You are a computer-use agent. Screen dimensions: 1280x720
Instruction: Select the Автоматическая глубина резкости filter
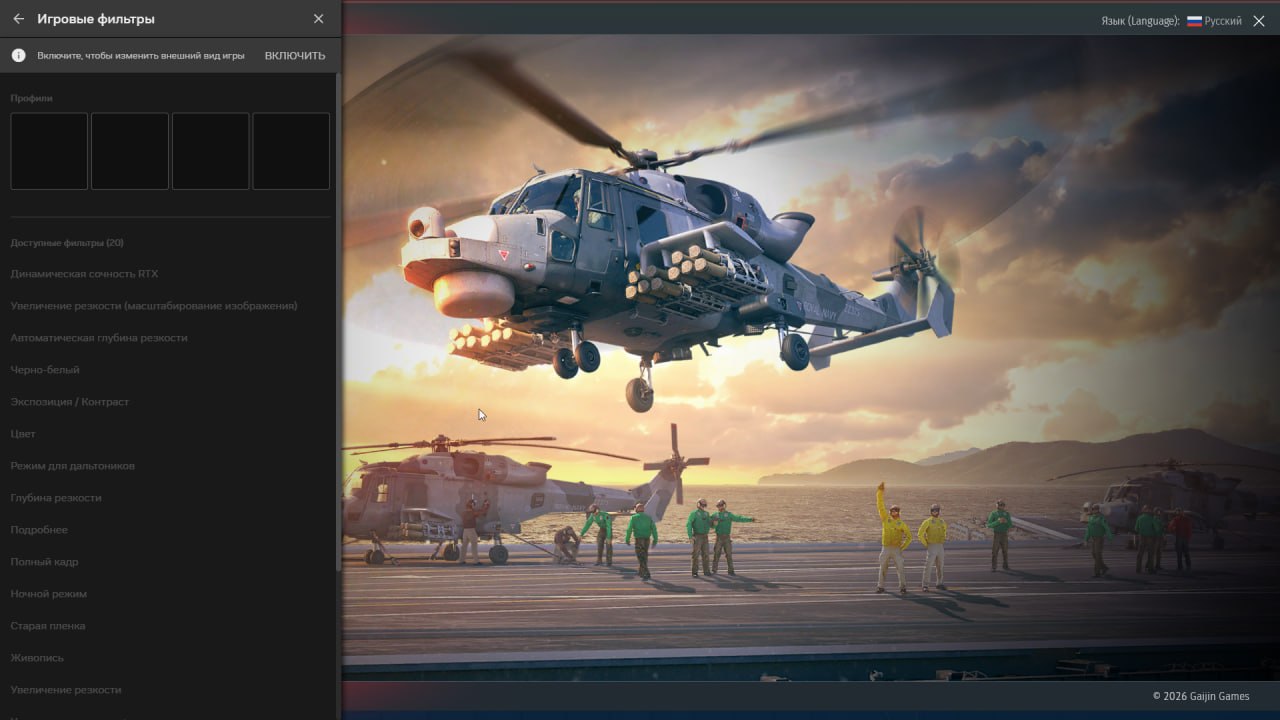[x=99, y=338]
